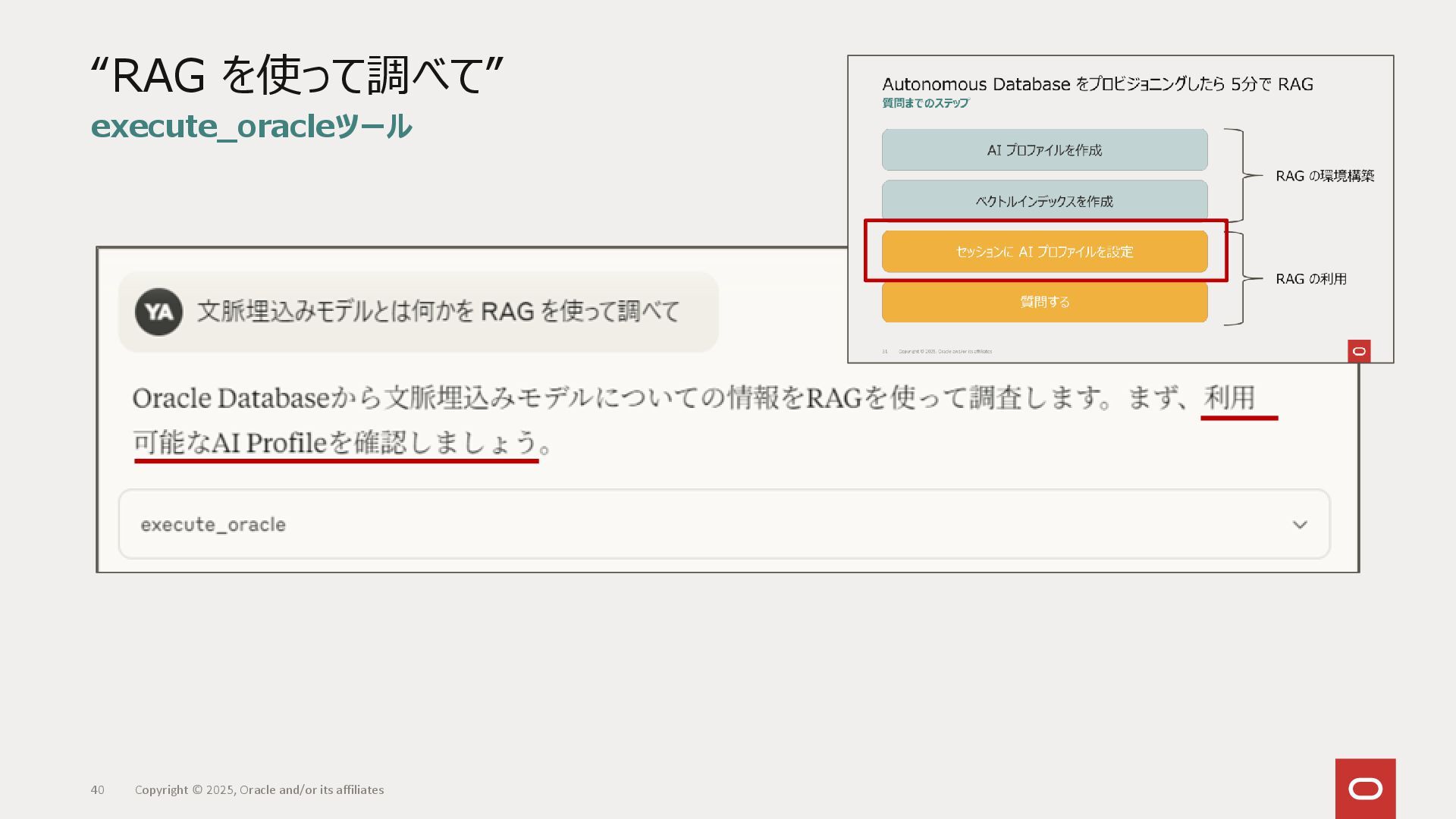Click the small Oracle logo in the inset slide

pos(1359,351)
